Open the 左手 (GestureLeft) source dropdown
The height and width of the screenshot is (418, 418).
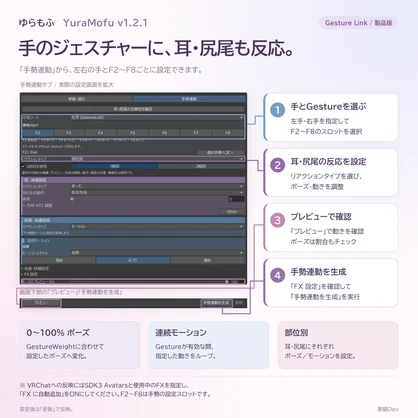[x=157, y=118]
